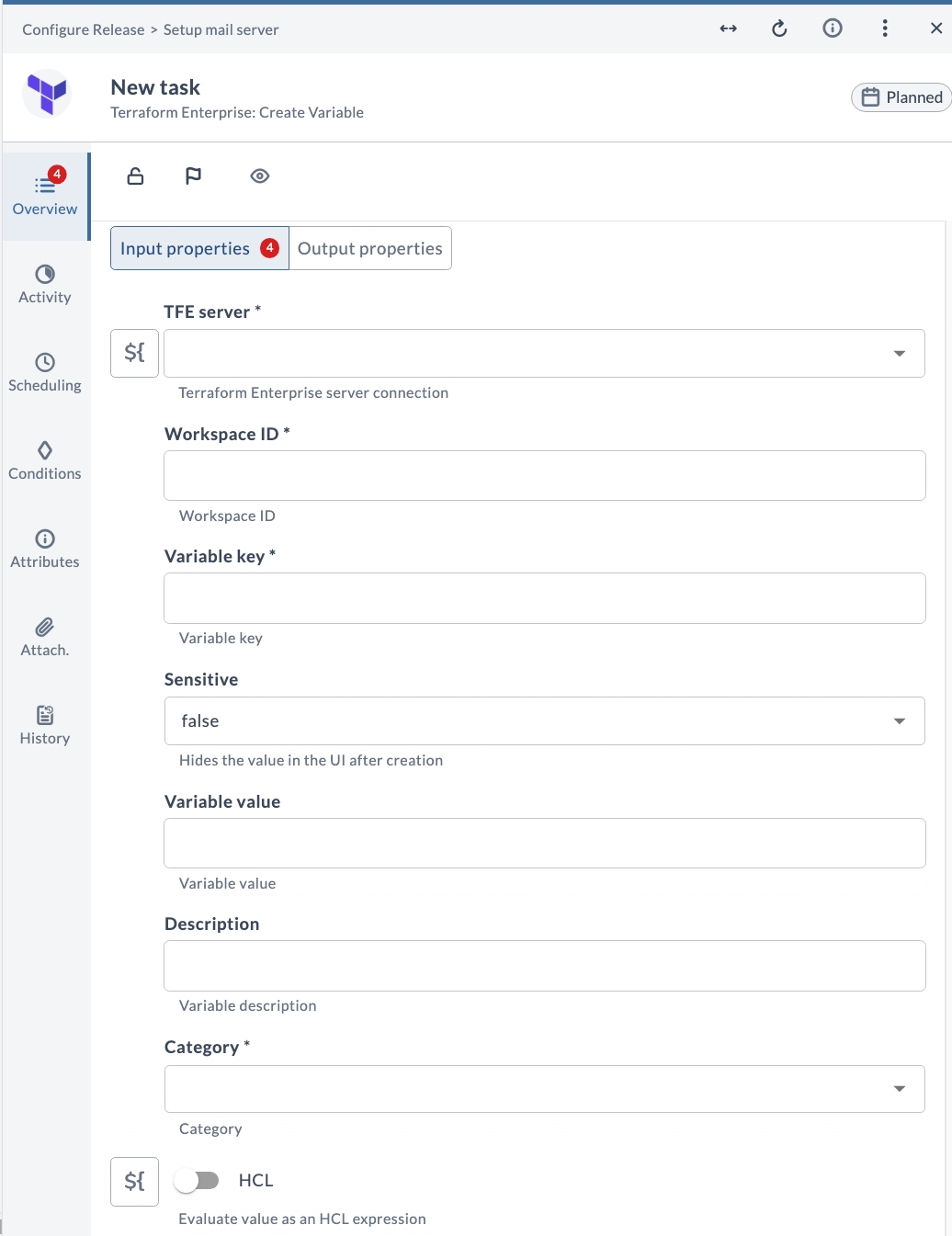Toggle the eye watch icon
This screenshot has width=952, height=1236.
(260, 176)
